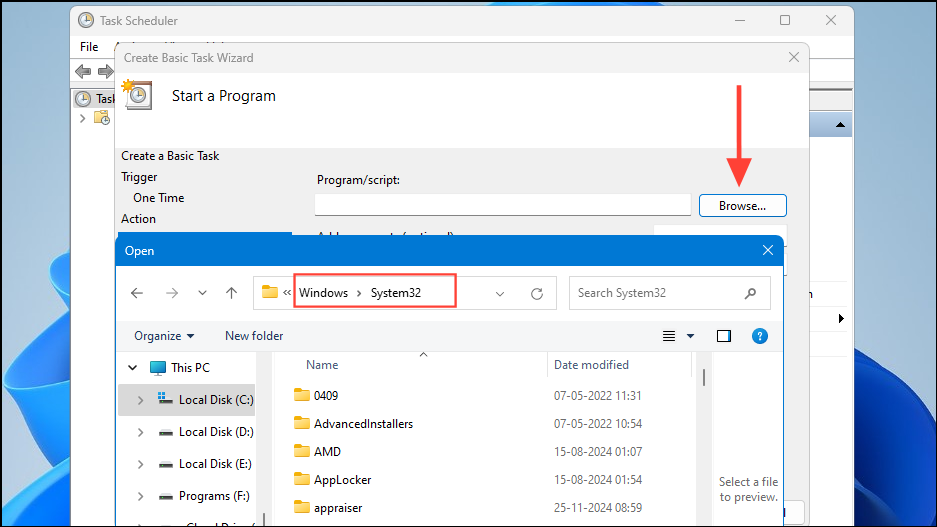The width and height of the screenshot is (937, 527).
Task: Click the AMD folder icon
Action: [302, 451]
